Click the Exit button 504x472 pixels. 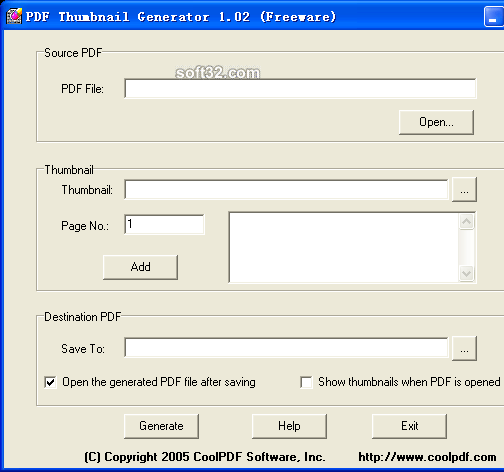[x=409, y=426]
